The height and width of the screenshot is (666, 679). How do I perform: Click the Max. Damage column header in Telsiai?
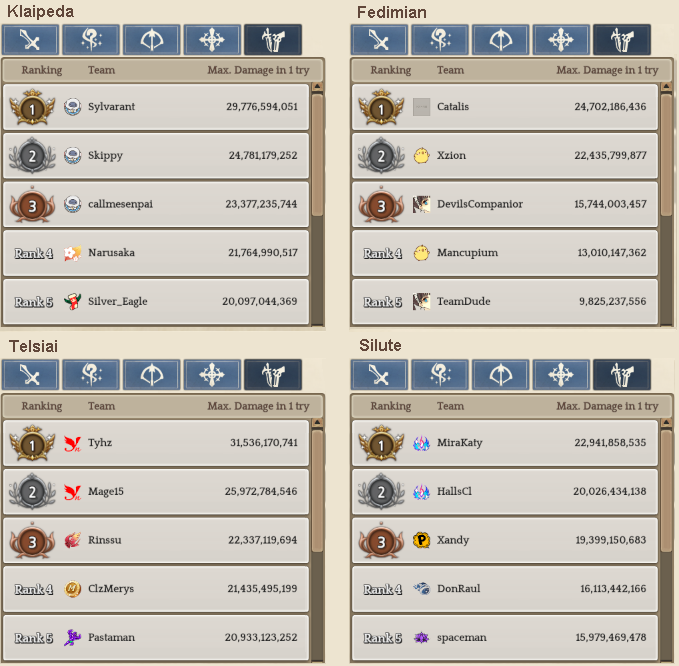click(258, 406)
